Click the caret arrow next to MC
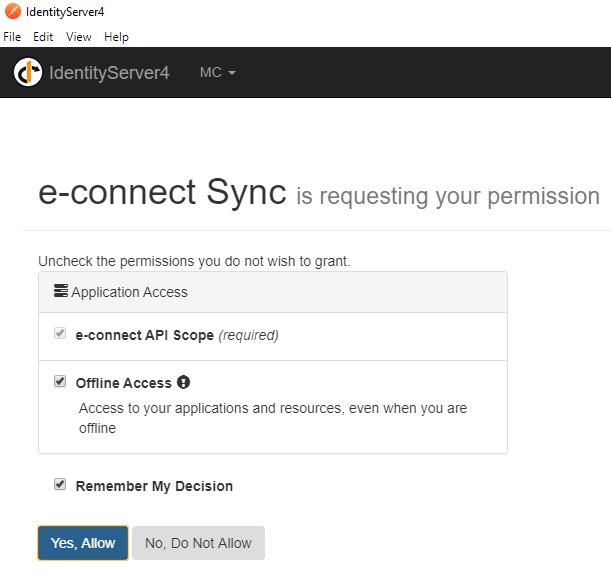 (x=232, y=73)
